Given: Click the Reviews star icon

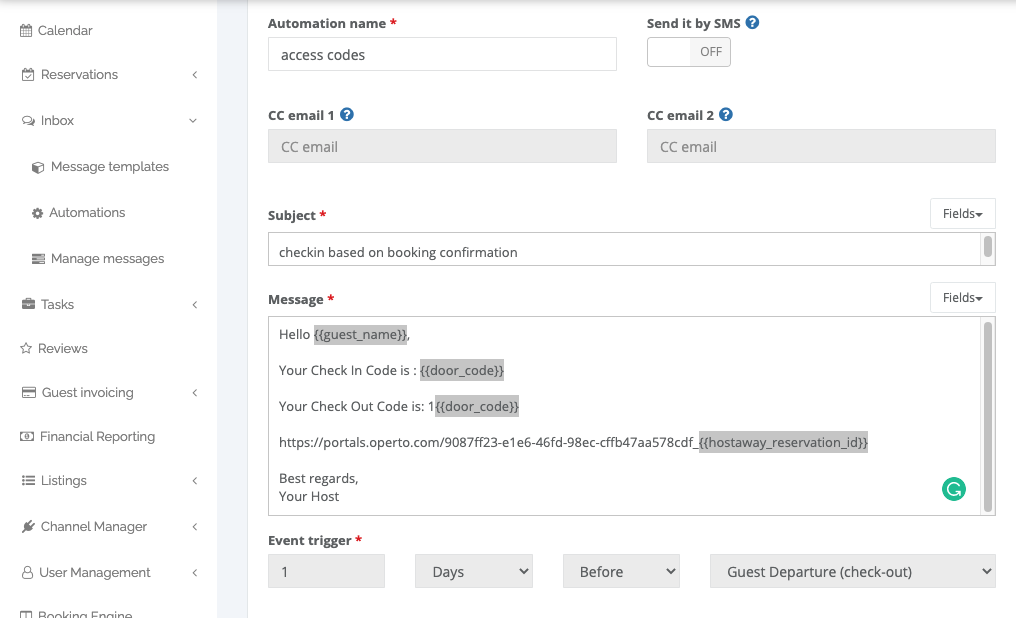Looking at the screenshot, I should [24, 348].
